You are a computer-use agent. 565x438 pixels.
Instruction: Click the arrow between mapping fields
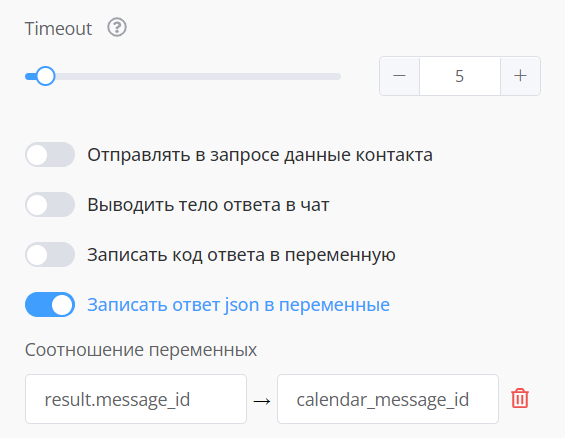[262, 401]
